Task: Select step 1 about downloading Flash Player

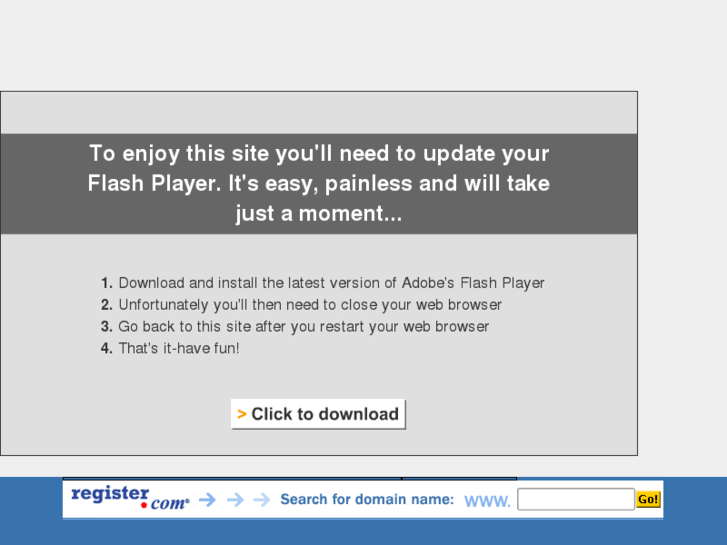Action: point(323,283)
